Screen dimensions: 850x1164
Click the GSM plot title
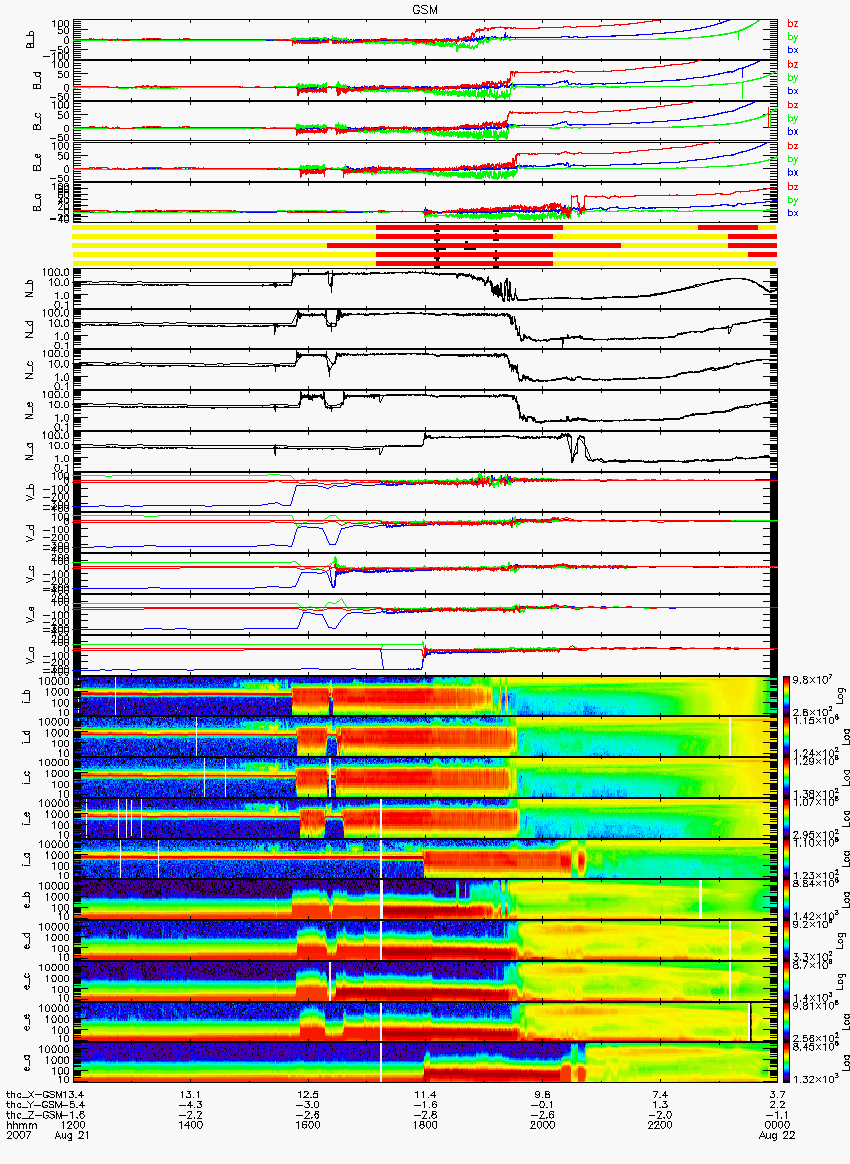click(425, 10)
